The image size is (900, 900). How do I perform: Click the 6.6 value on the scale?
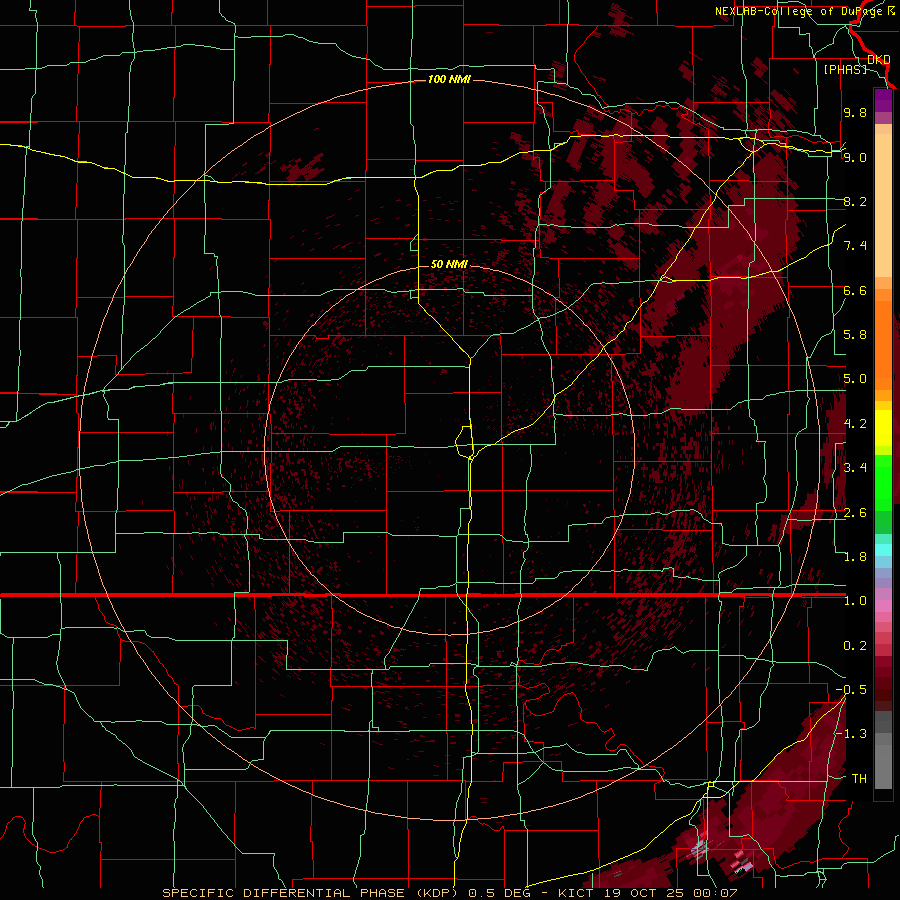(x=855, y=290)
